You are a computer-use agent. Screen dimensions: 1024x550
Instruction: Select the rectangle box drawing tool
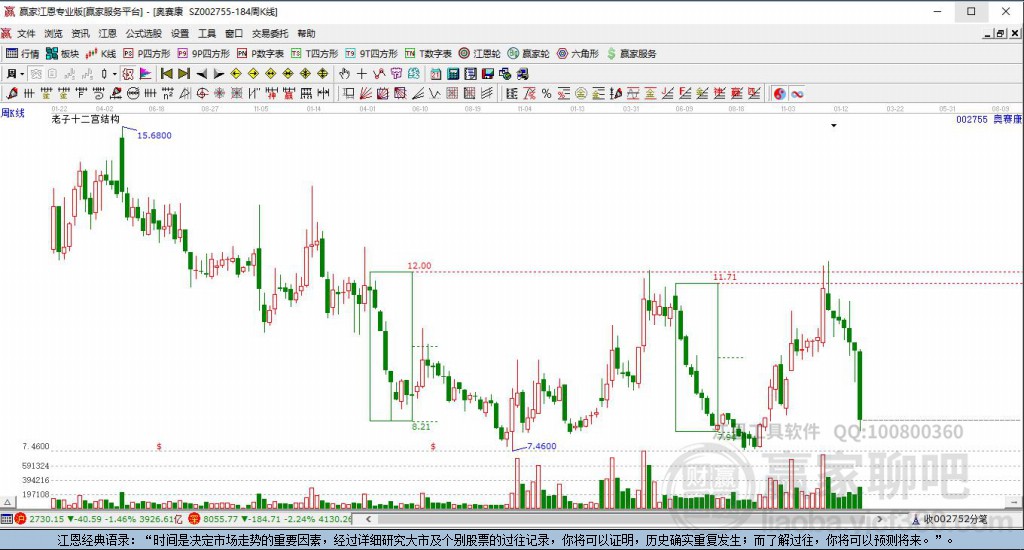pyautogui.click(x=349, y=93)
